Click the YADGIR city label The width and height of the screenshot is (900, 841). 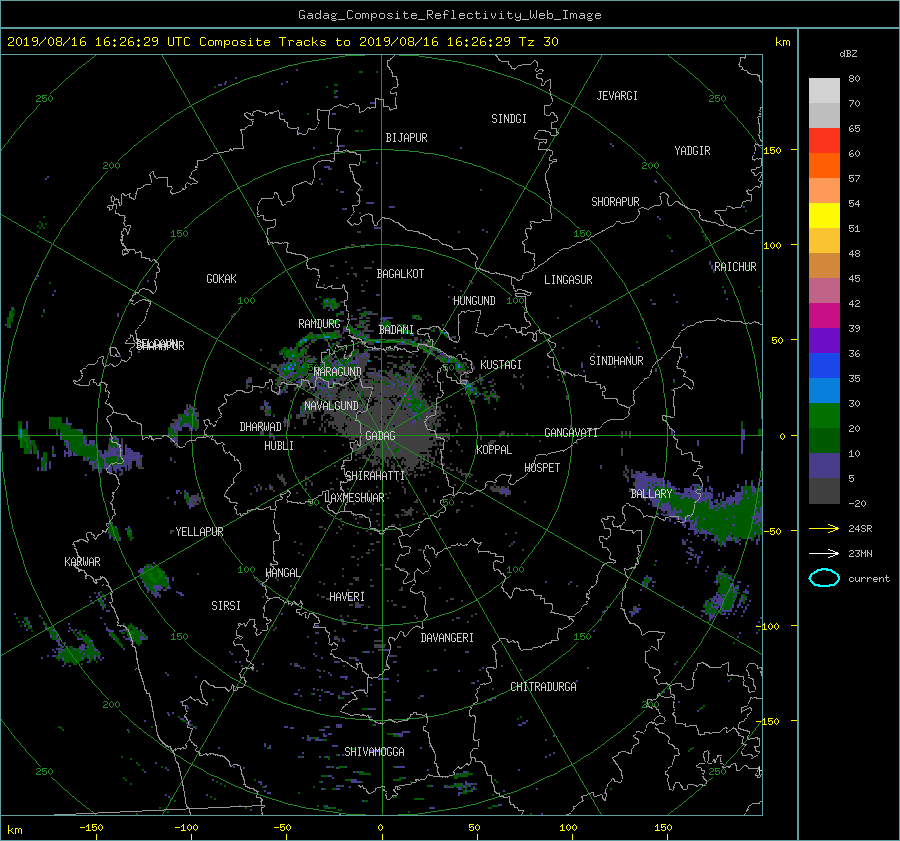point(692,151)
